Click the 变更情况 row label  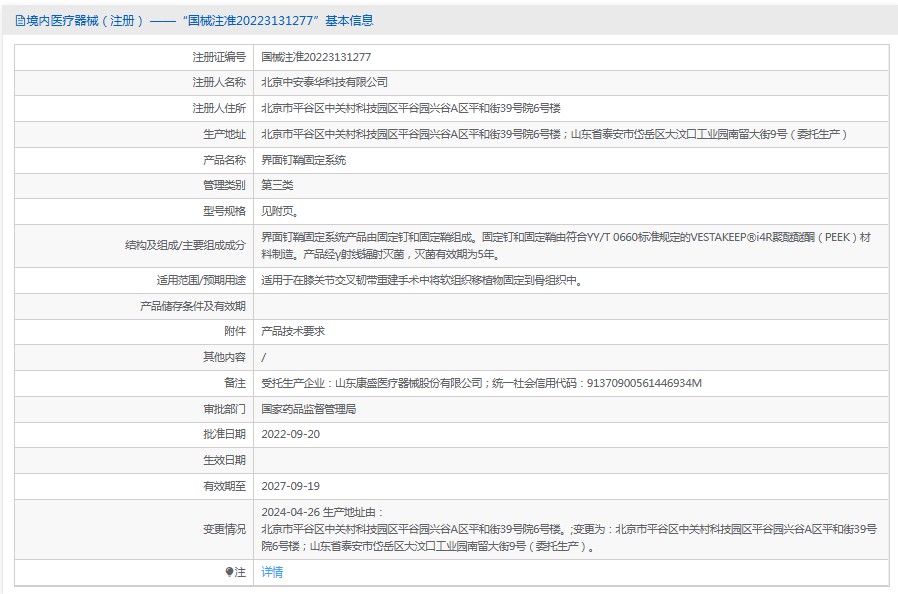224,529
